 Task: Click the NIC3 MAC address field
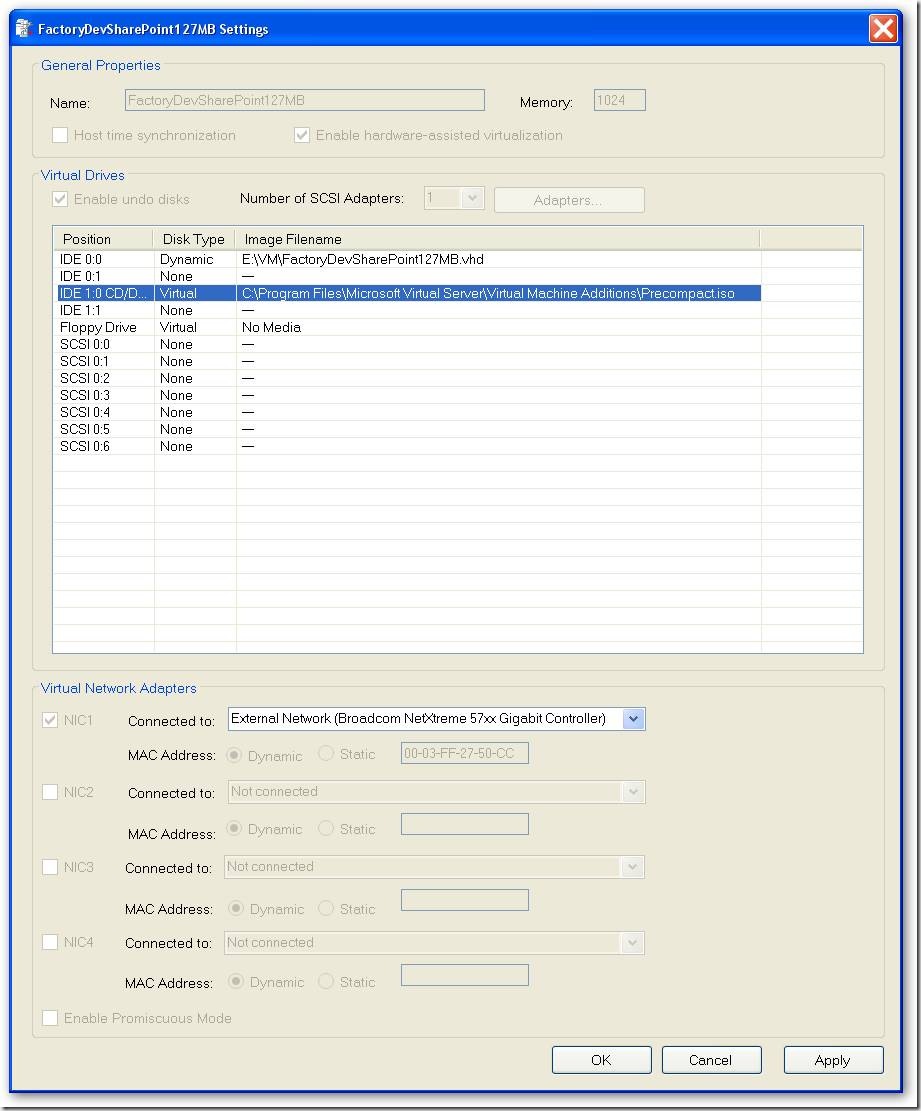pyautogui.click(x=465, y=900)
